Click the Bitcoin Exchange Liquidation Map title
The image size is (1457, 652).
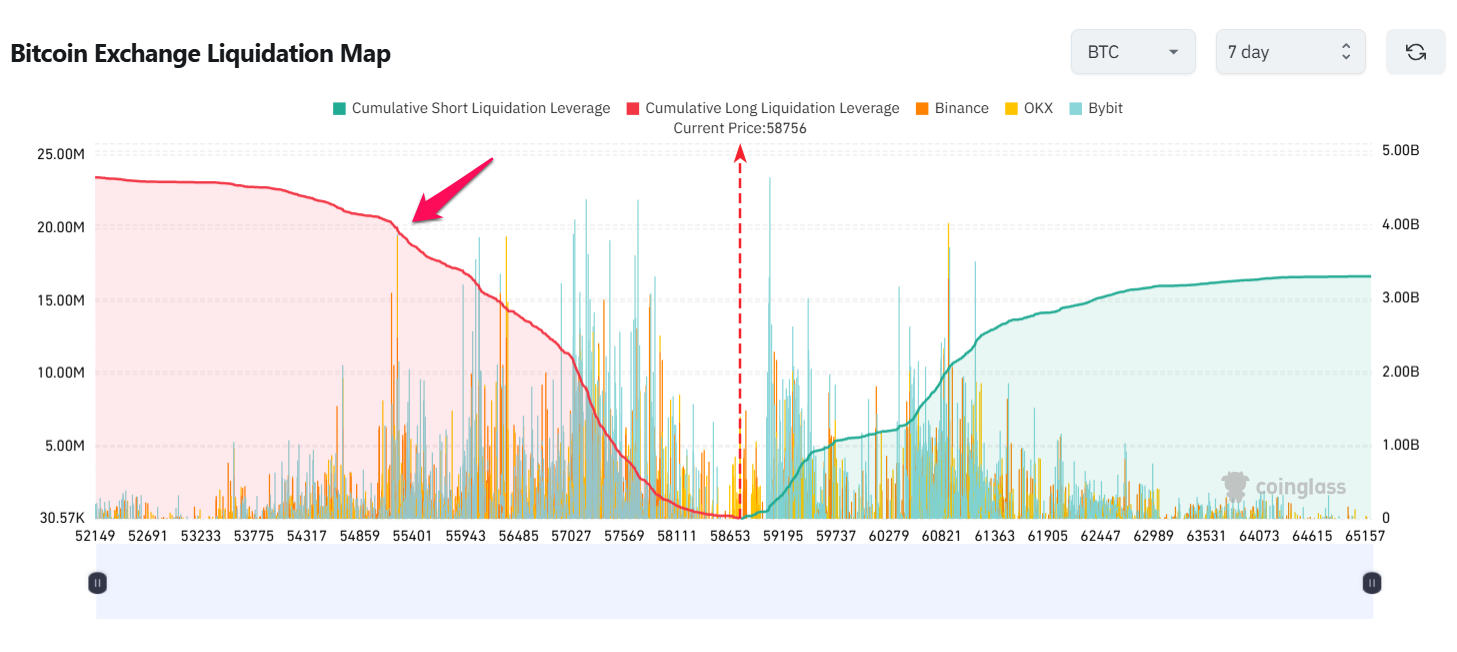point(200,53)
